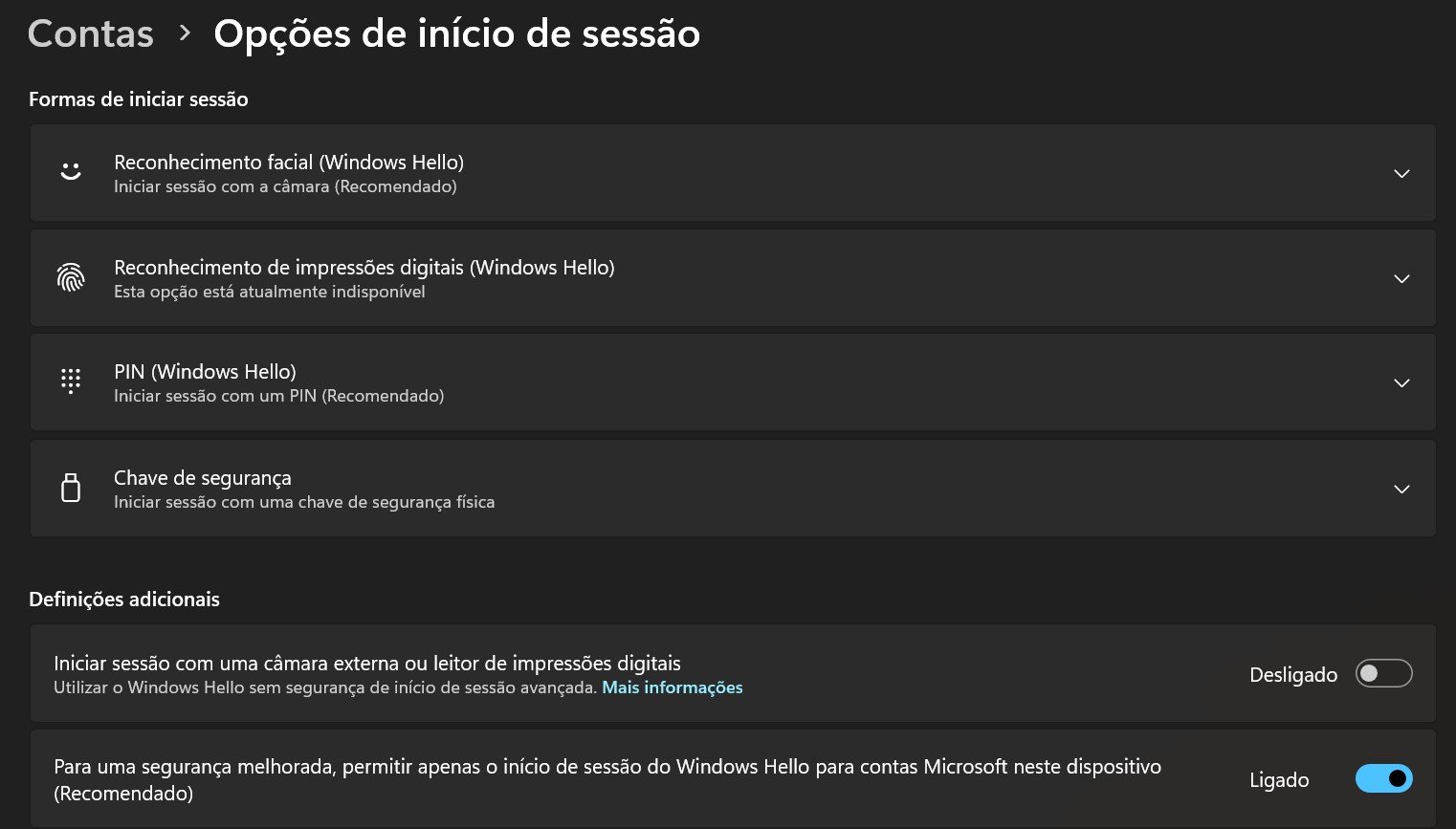This screenshot has height=829, width=1456.
Task: Disable Windows Hello only sign-in switch
Action: pyautogui.click(x=1383, y=778)
